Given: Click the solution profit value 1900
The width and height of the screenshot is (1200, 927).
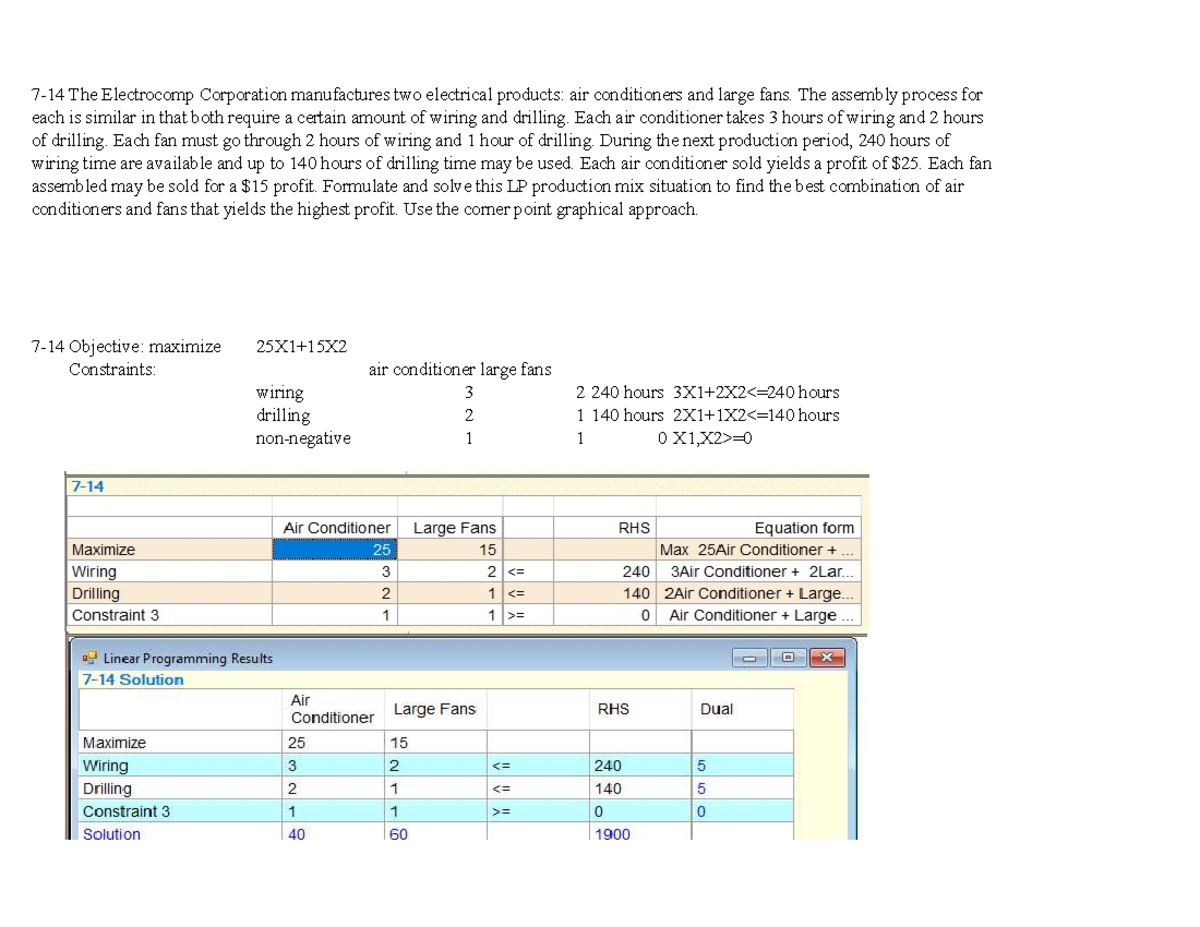Looking at the screenshot, I should [x=613, y=834].
